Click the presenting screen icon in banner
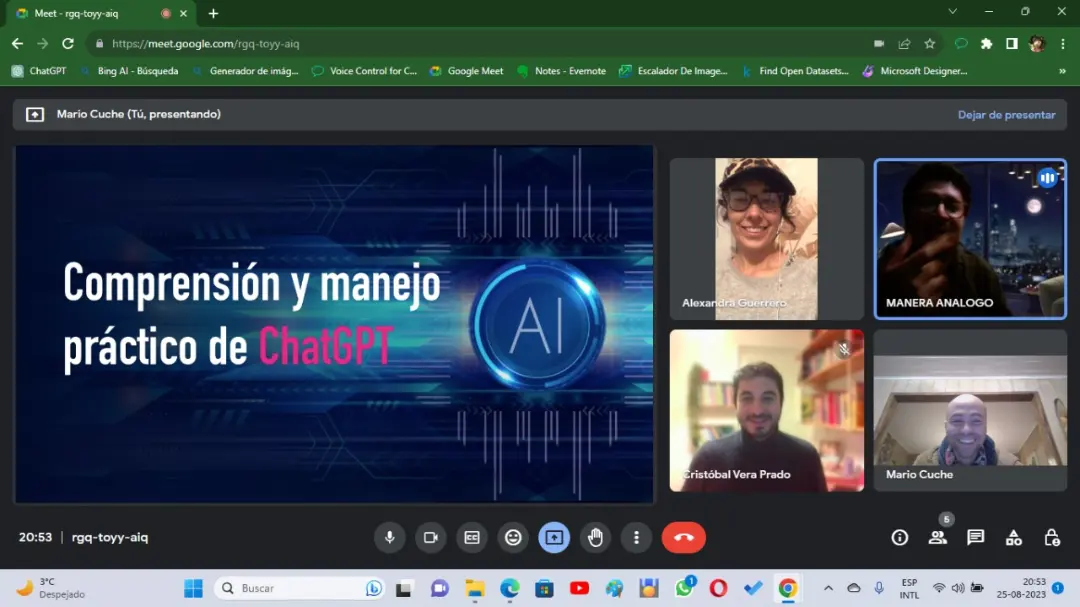 coord(35,114)
